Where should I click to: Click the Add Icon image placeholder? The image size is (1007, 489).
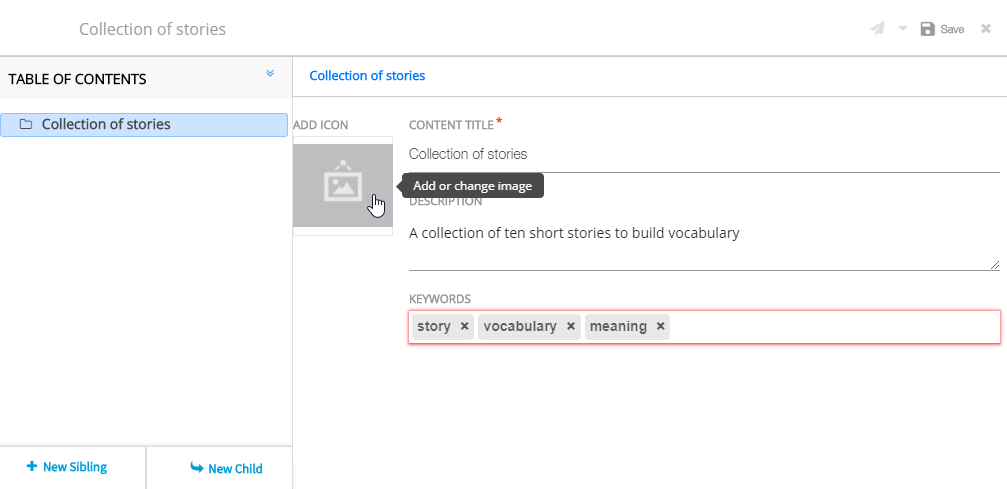click(342, 185)
